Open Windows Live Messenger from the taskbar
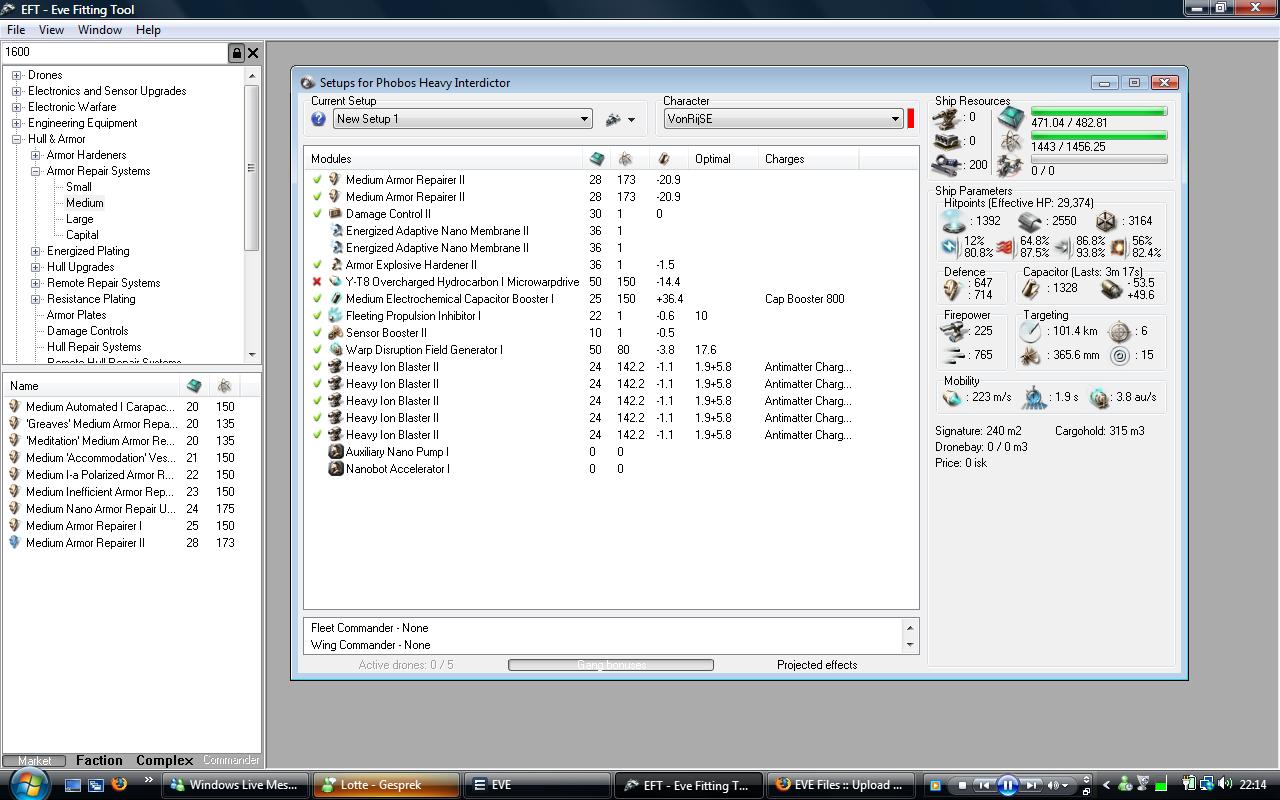 tap(236, 785)
